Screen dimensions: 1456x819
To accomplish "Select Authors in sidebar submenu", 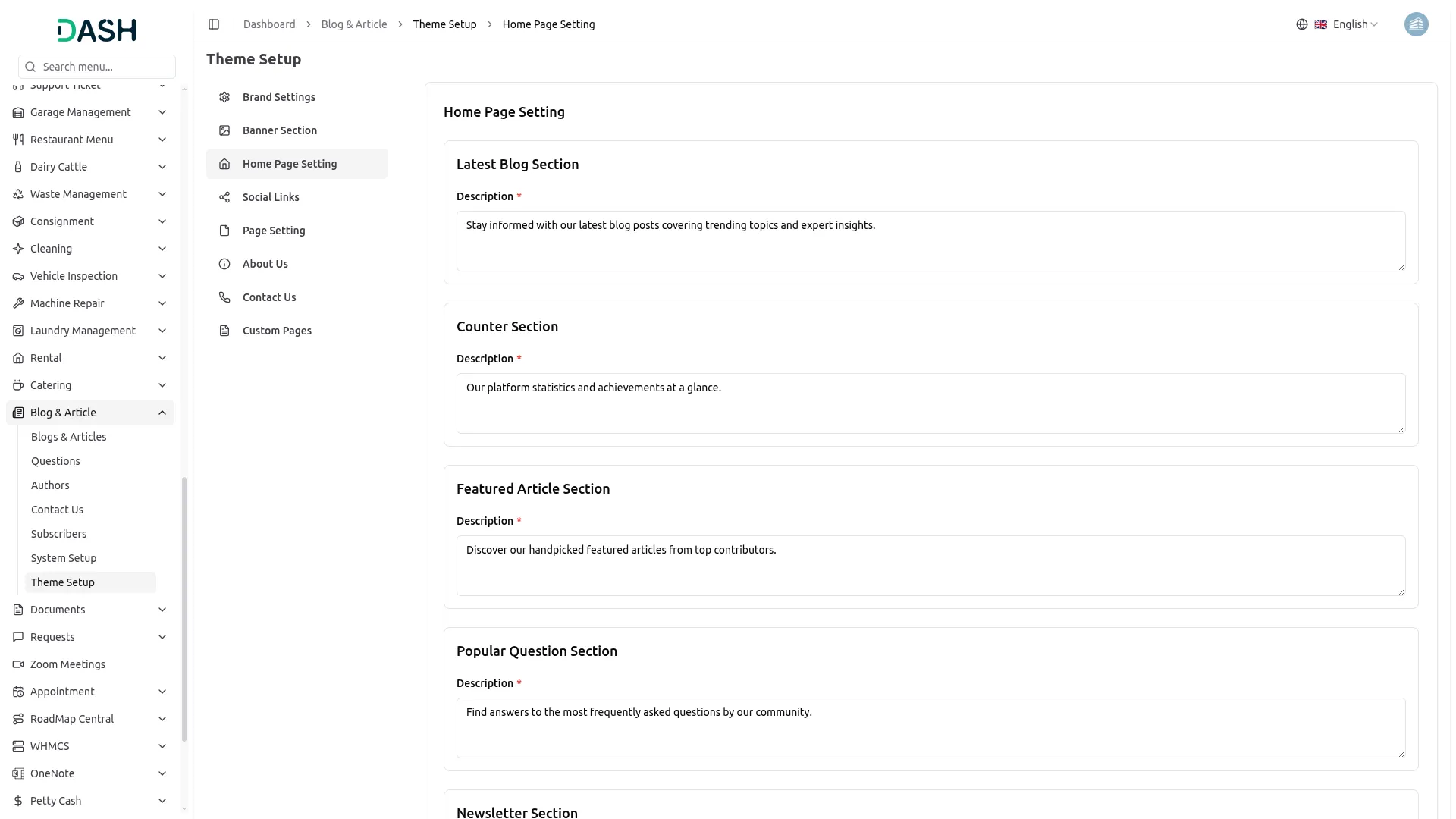I will [x=50, y=485].
